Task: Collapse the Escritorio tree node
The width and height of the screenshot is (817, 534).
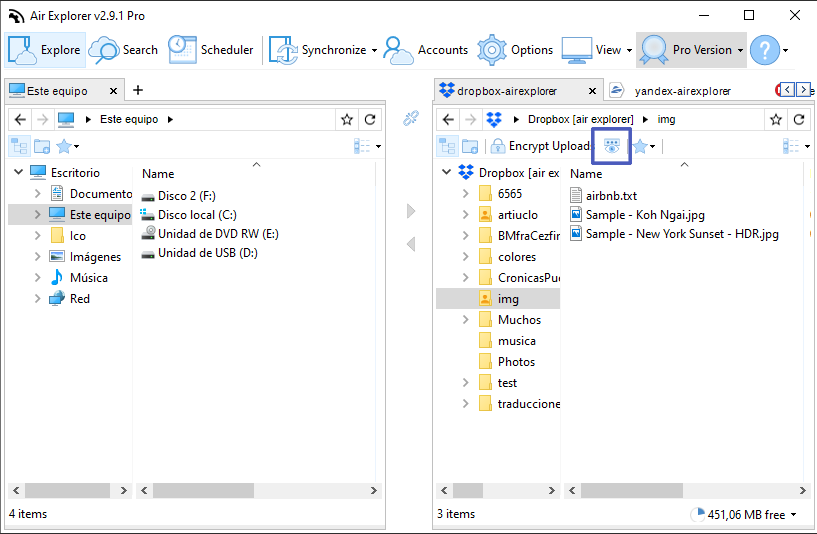Action: [x=18, y=172]
